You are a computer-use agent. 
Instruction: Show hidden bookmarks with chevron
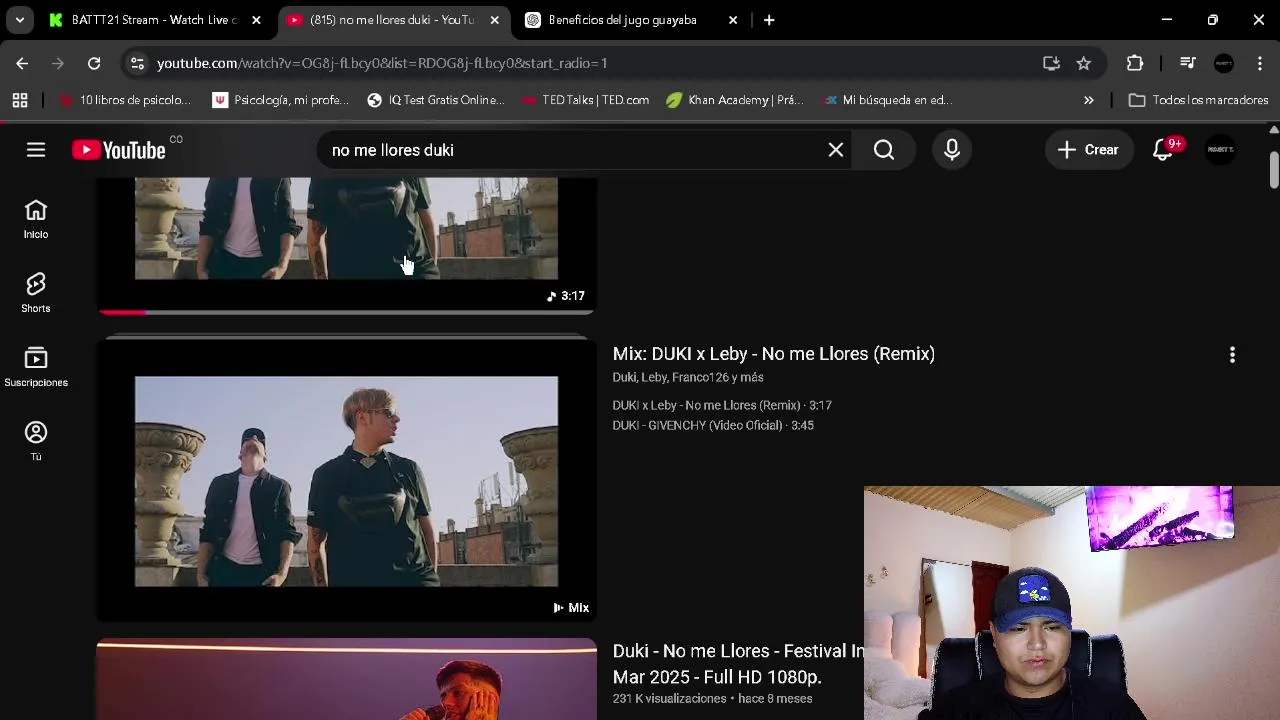point(1088,100)
